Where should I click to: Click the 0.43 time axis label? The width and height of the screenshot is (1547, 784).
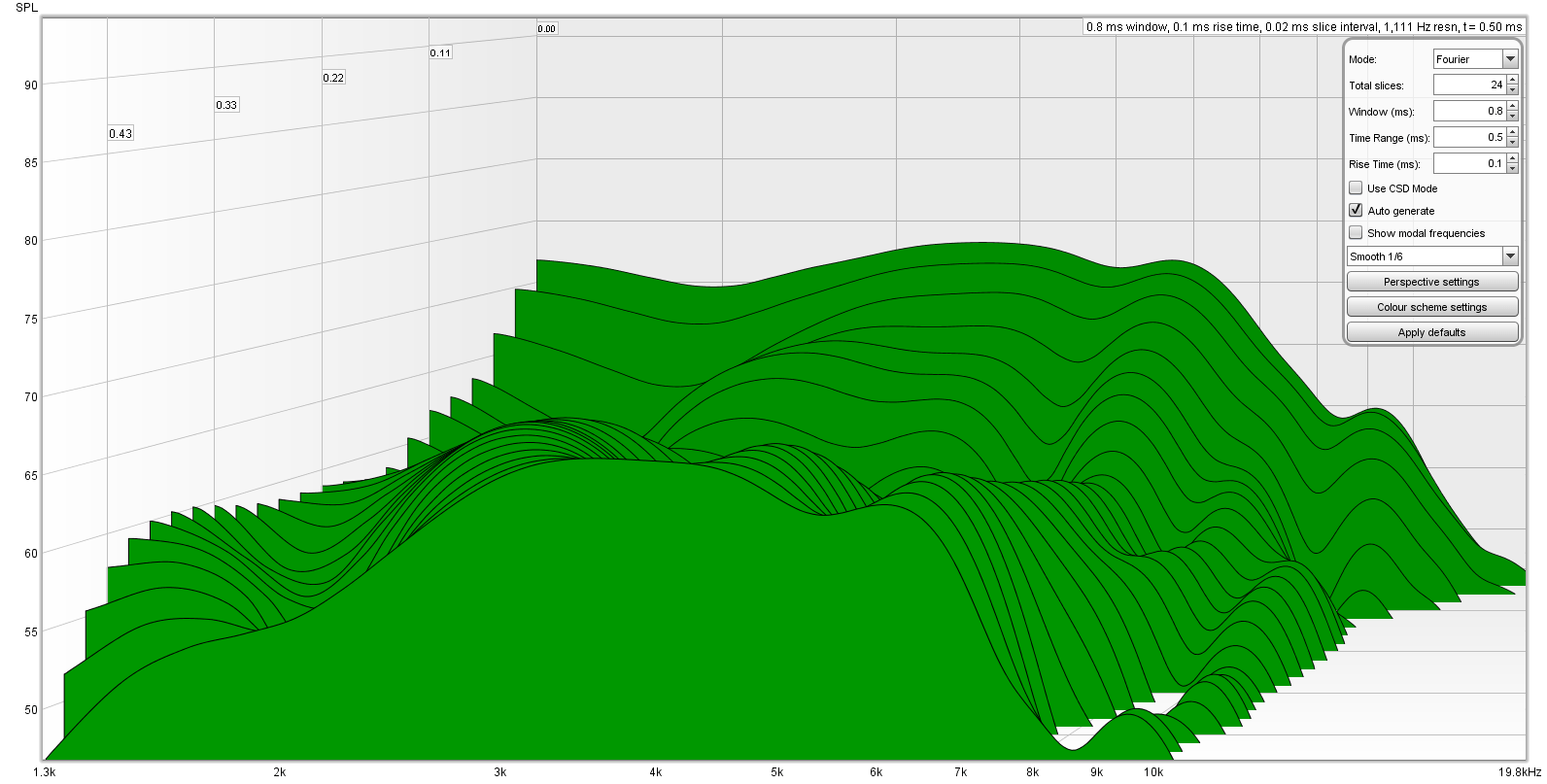120,134
